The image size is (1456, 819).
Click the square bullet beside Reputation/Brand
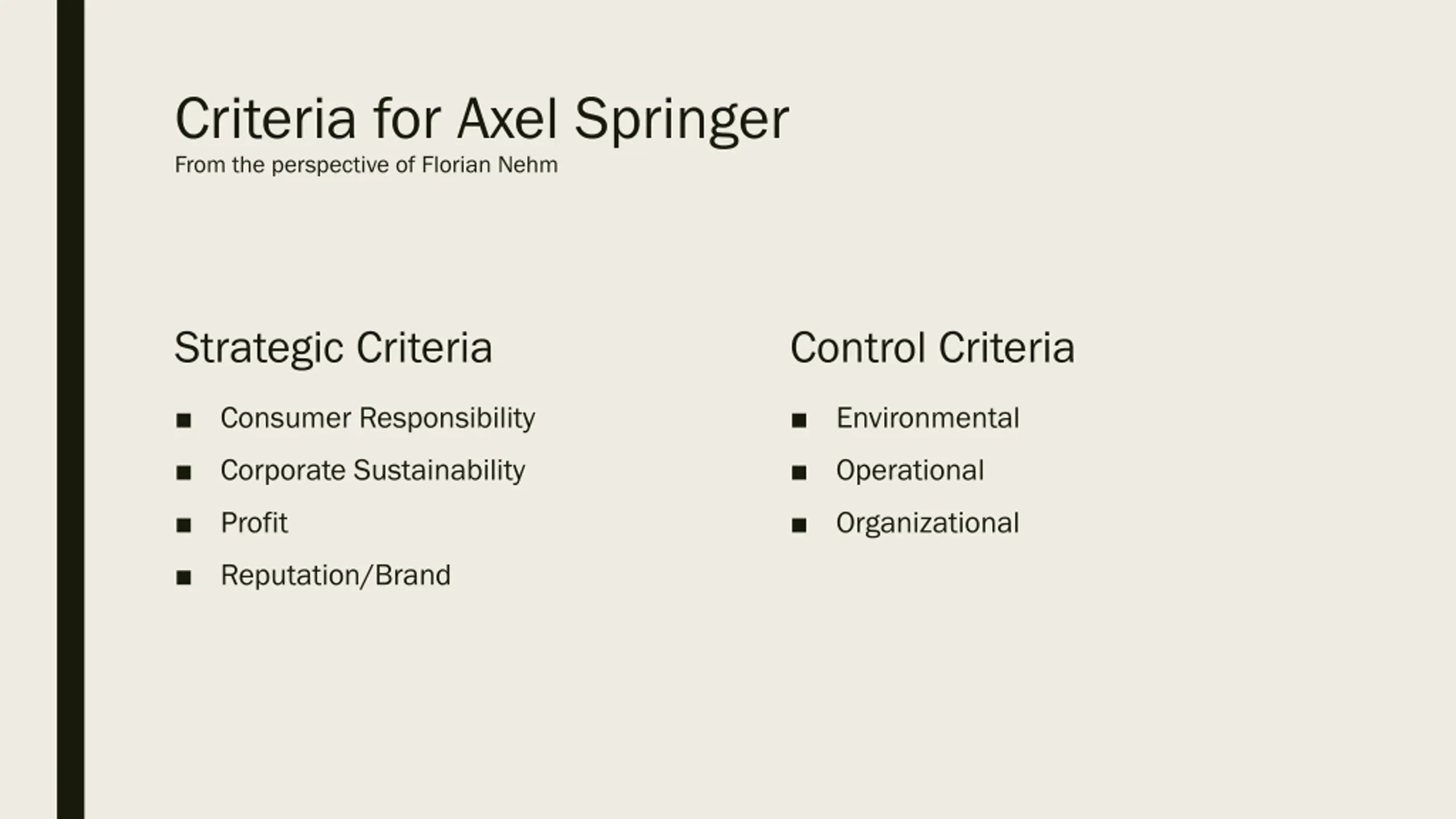tap(183, 578)
